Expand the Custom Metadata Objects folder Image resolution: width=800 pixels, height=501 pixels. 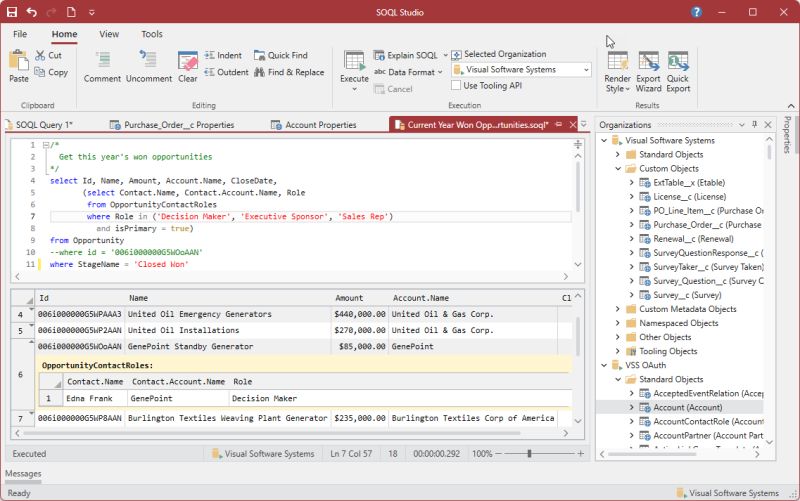[618, 309]
